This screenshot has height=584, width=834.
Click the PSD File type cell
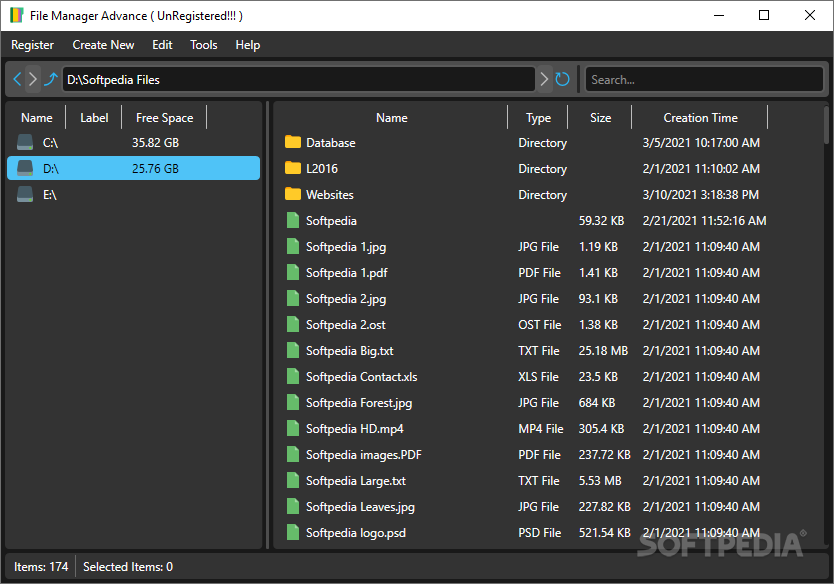point(539,532)
